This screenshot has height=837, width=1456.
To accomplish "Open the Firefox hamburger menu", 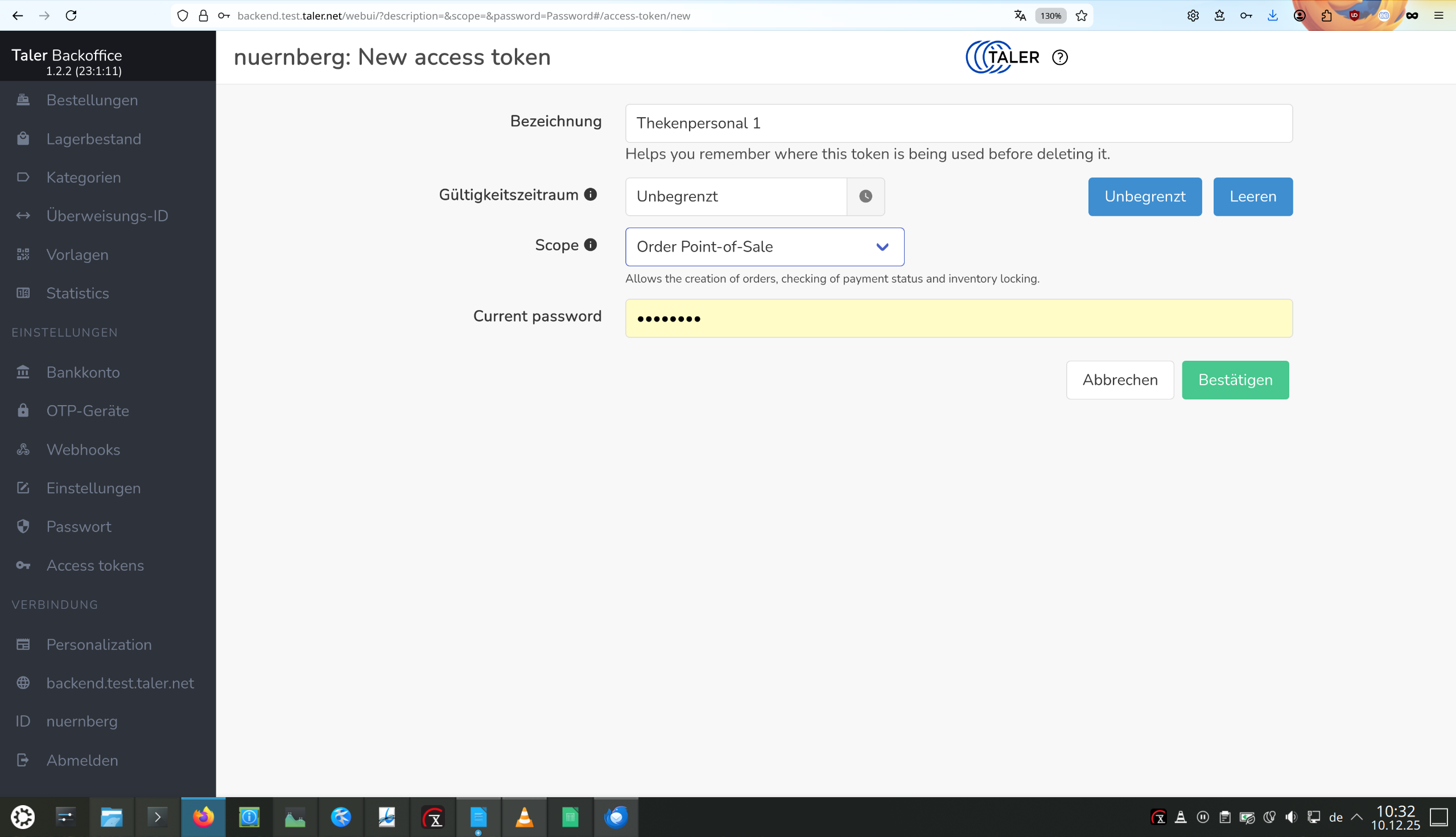I will 1439,15.
